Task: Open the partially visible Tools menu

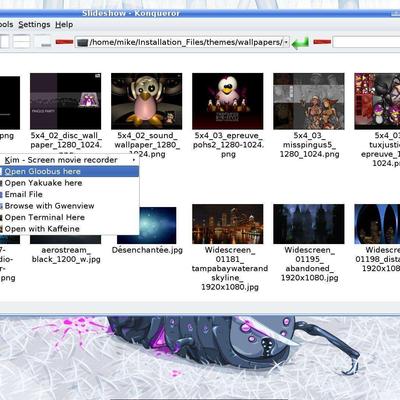Action: [x=6, y=25]
